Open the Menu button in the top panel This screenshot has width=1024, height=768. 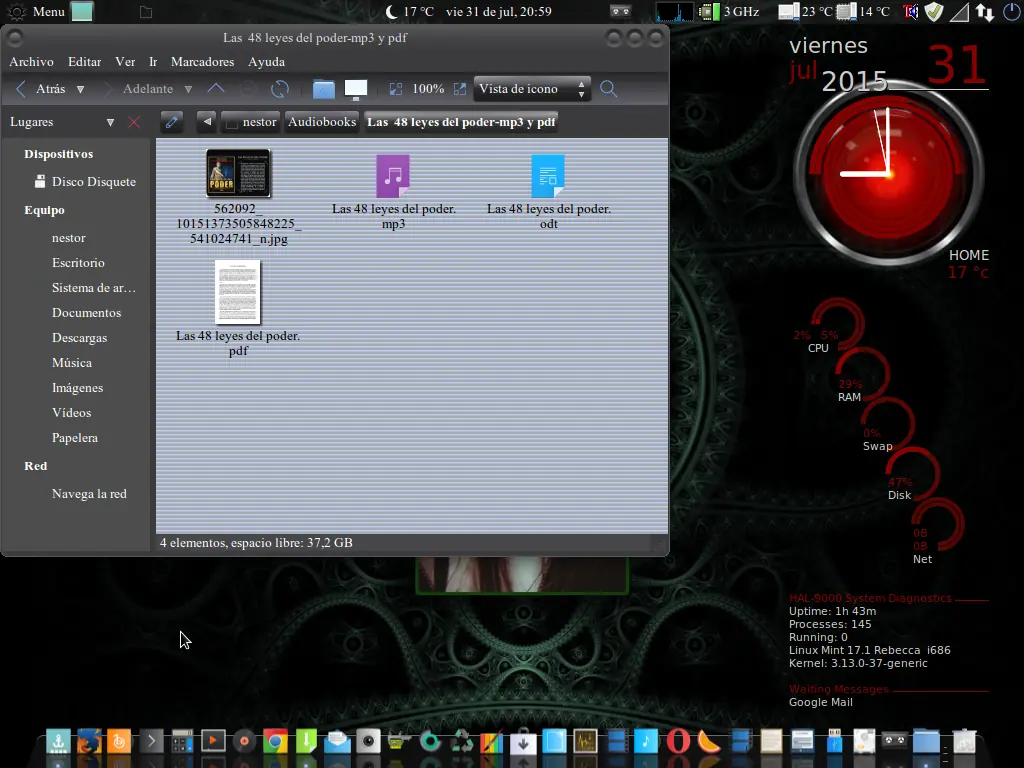click(38, 12)
